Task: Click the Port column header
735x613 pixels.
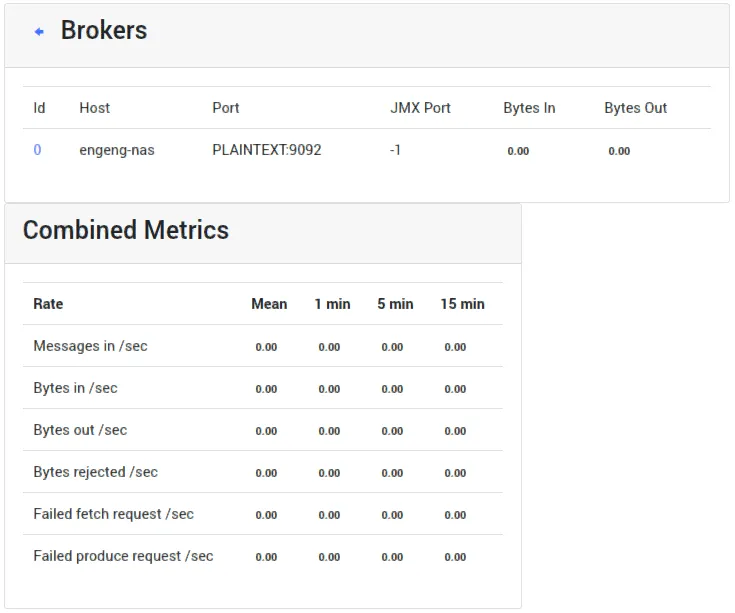Action: 225,108
